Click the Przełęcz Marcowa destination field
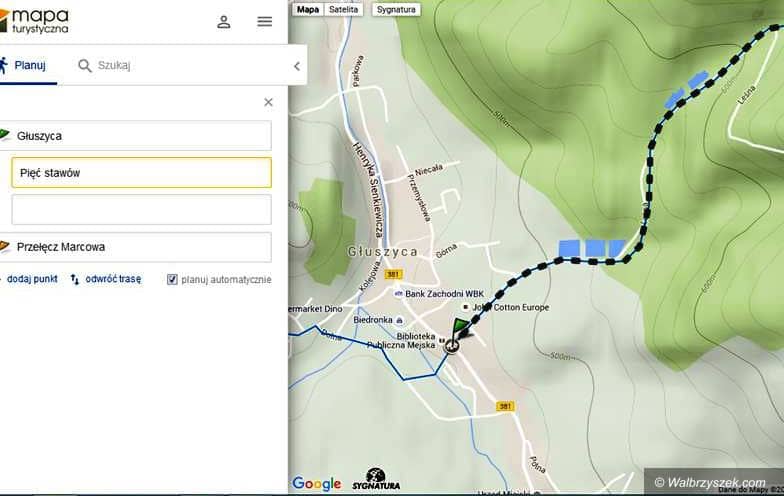This screenshot has height=496, width=784. click(141, 247)
